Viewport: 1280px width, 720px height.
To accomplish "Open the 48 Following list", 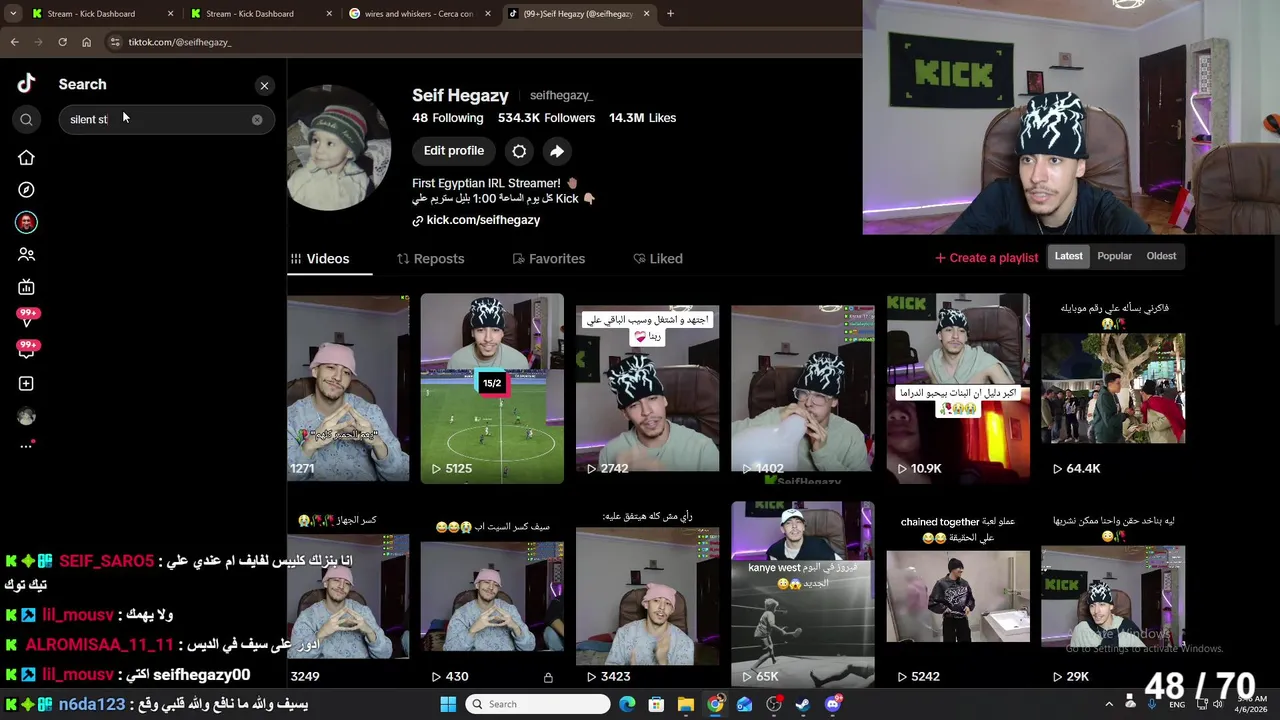I will [447, 118].
